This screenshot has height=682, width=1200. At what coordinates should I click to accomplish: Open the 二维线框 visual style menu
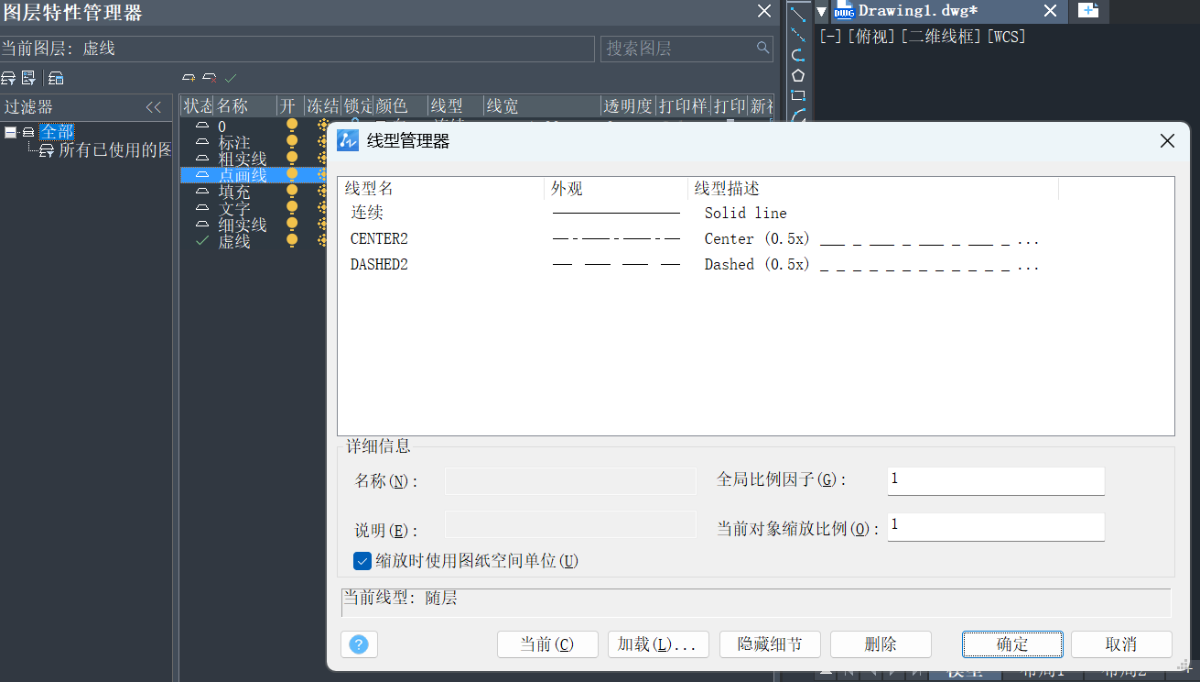(x=942, y=37)
